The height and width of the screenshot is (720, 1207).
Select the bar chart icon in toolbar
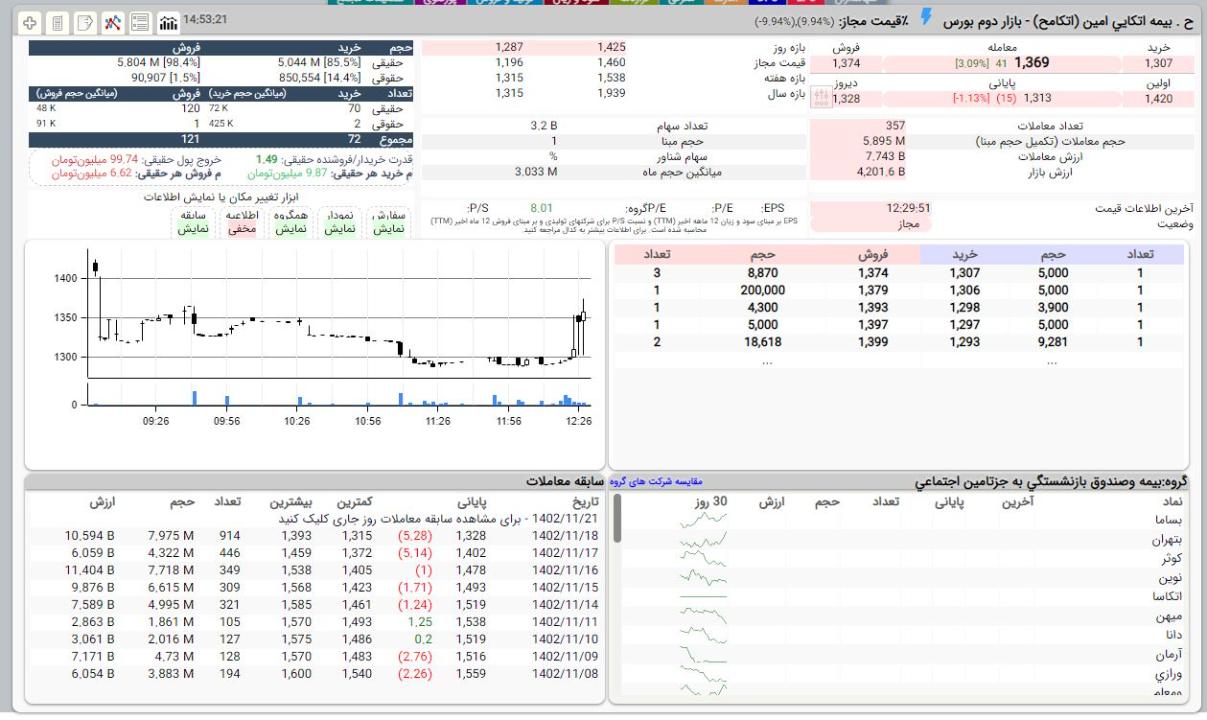[167, 21]
